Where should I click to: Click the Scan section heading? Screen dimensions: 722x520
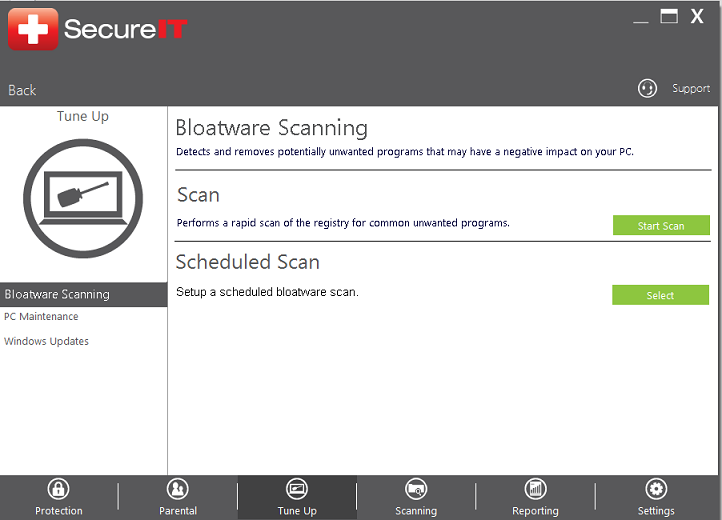pos(198,195)
